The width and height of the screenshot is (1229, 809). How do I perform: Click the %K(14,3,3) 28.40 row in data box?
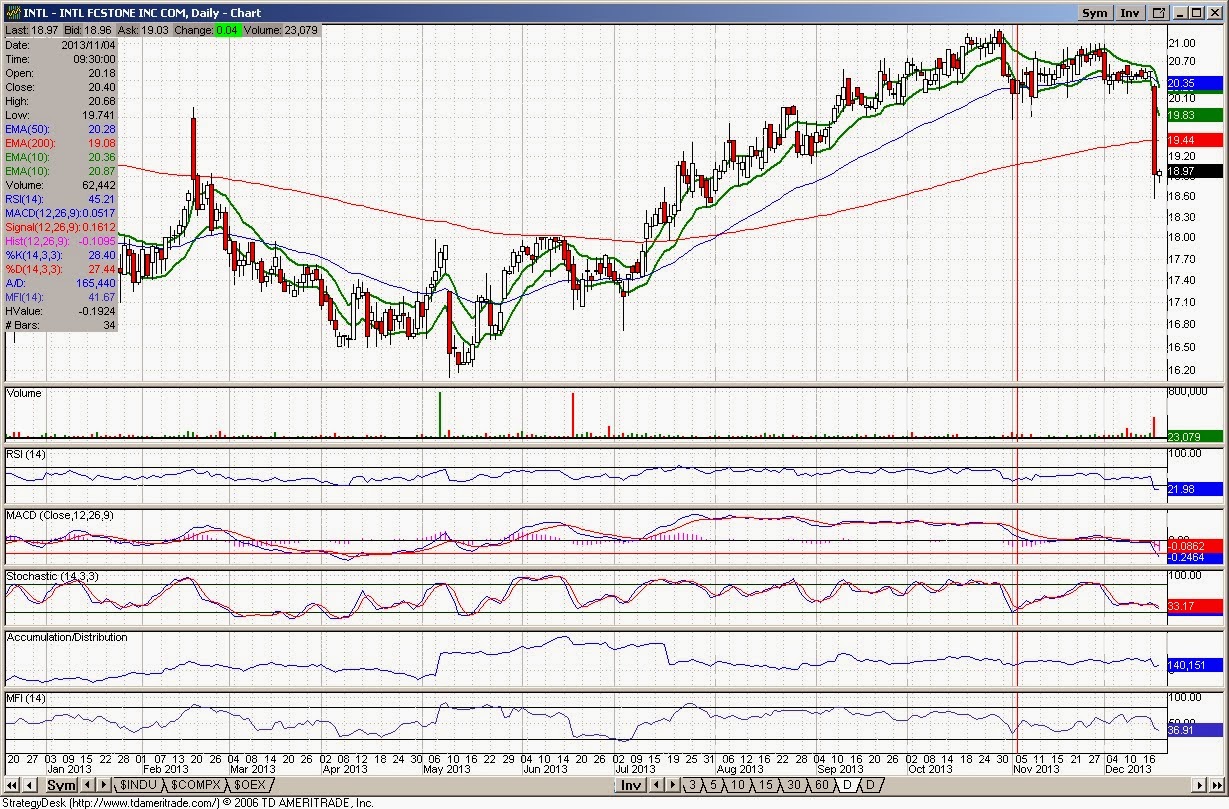pyautogui.click(x=61, y=255)
